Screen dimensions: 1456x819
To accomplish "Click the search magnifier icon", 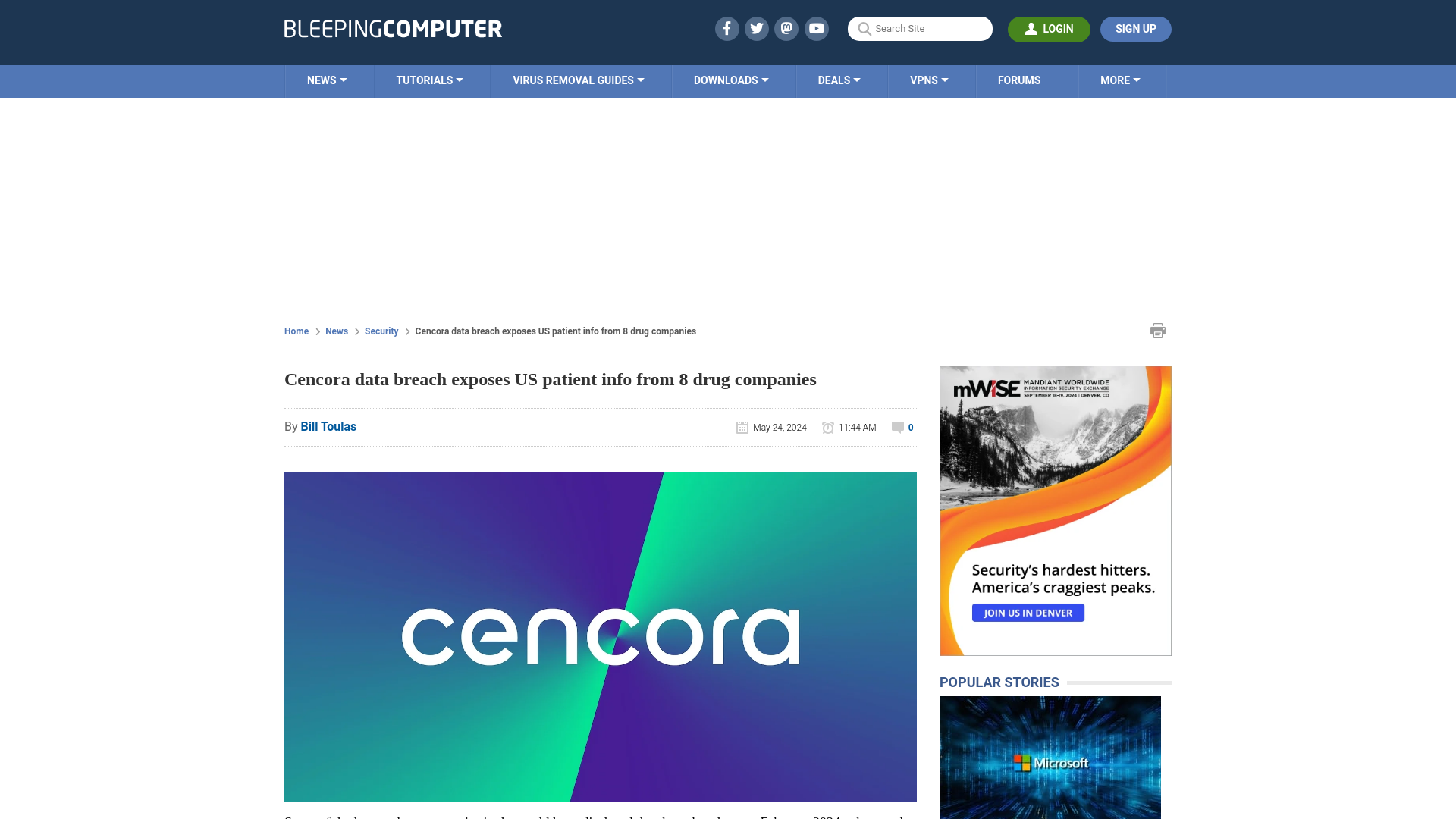I will [864, 28].
